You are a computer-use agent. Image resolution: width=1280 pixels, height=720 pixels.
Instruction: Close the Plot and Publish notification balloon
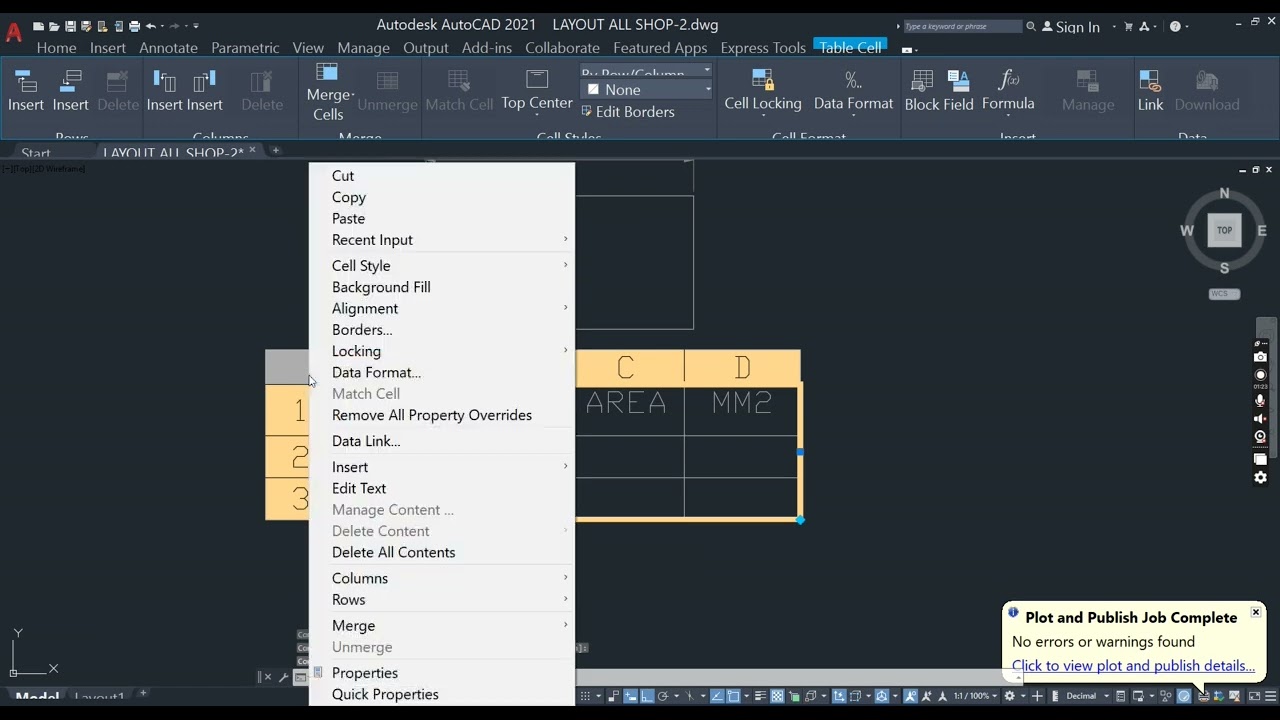point(1256,612)
